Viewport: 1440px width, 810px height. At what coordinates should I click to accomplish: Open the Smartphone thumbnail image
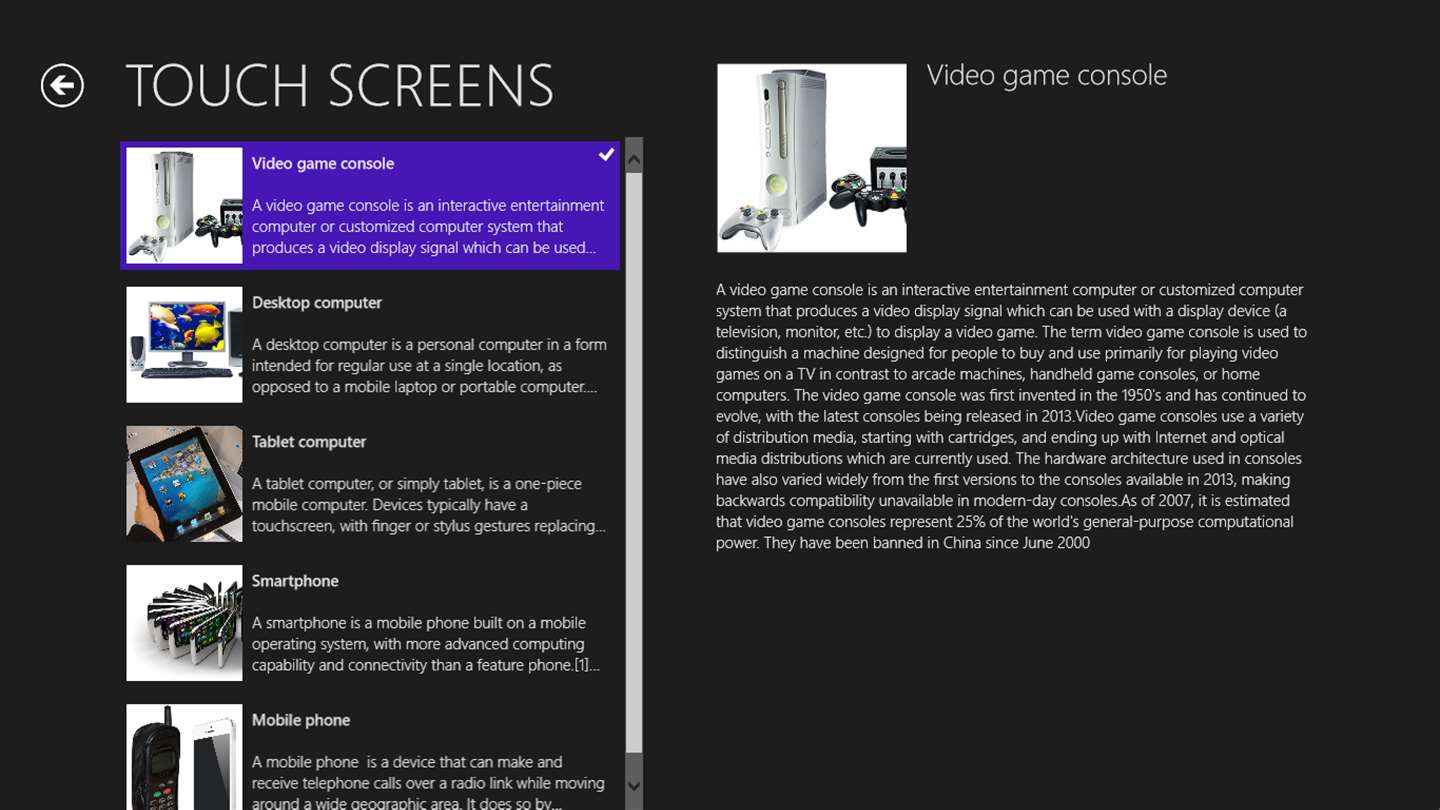[x=184, y=623]
